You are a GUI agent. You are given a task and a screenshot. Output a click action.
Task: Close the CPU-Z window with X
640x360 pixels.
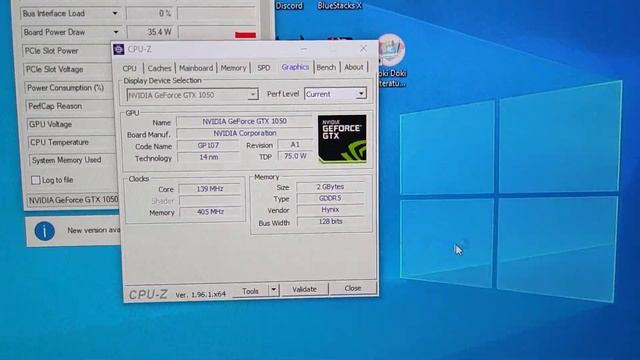point(363,49)
